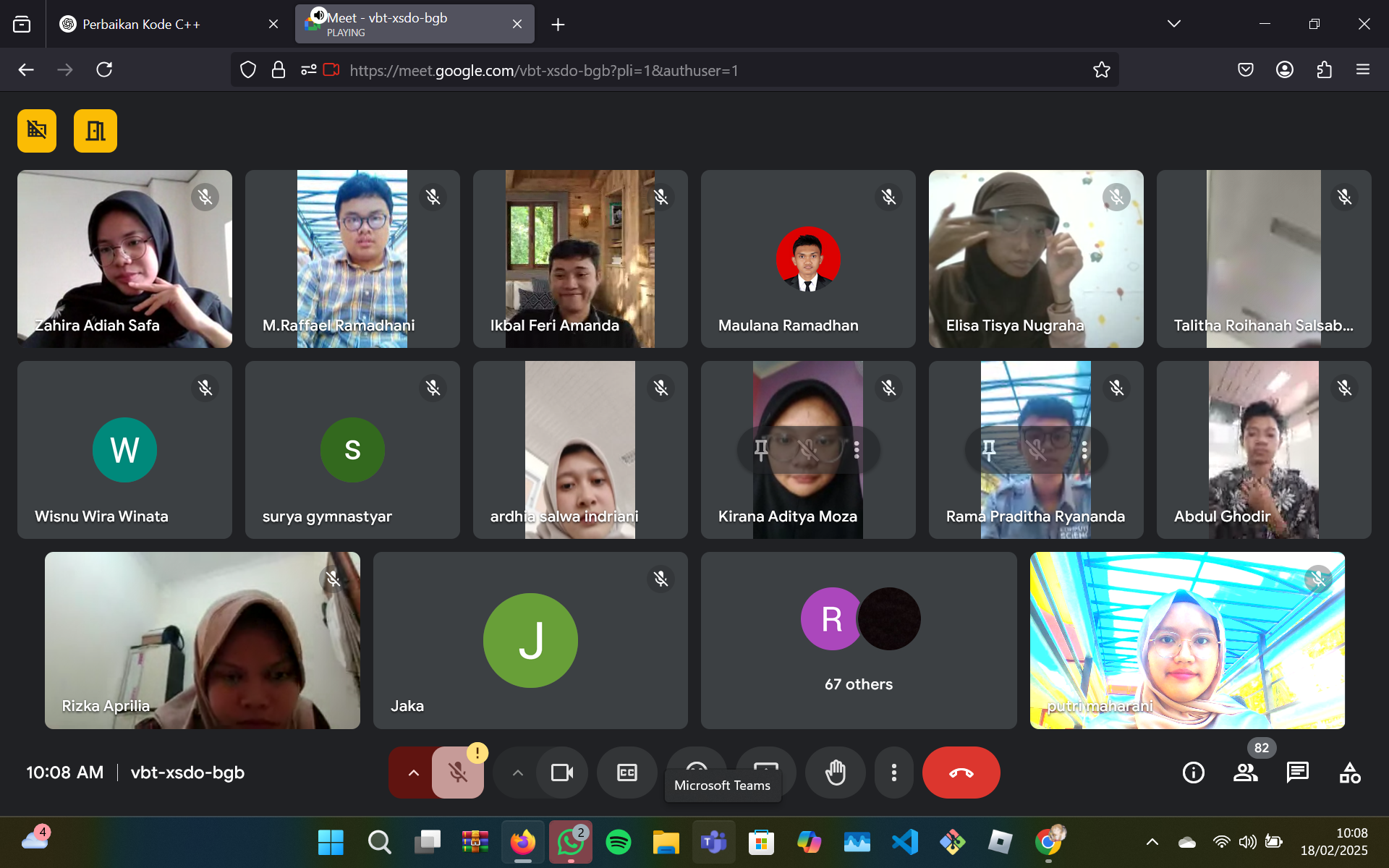
Task: Click the more options three-dot button
Action: click(x=894, y=773)
